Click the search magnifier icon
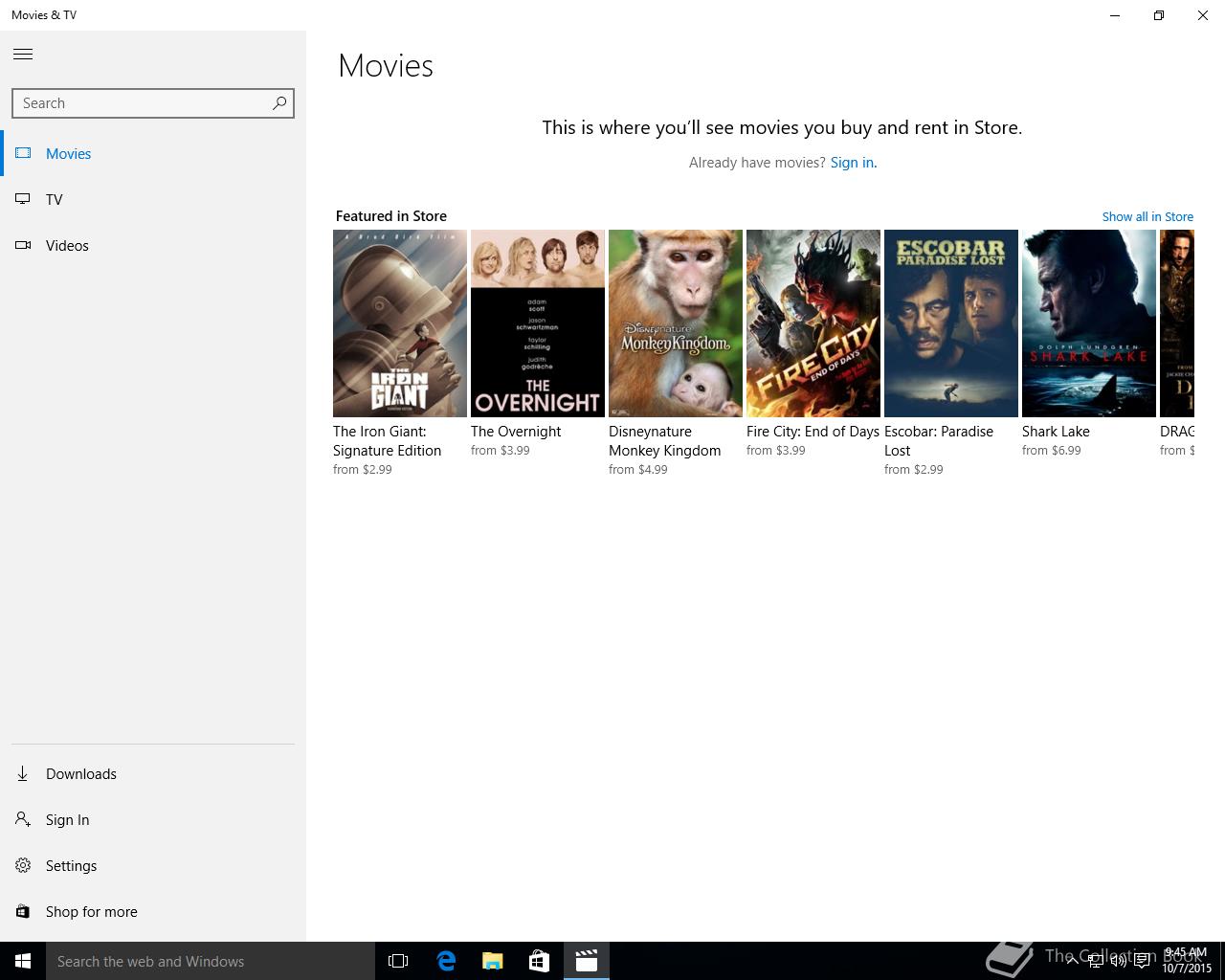Screen dimensions: 1225x980 coord(279,103)
